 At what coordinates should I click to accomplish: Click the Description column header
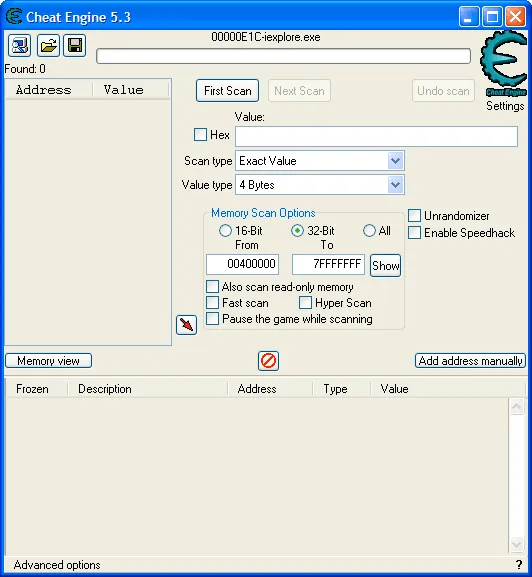coord(148,389)
